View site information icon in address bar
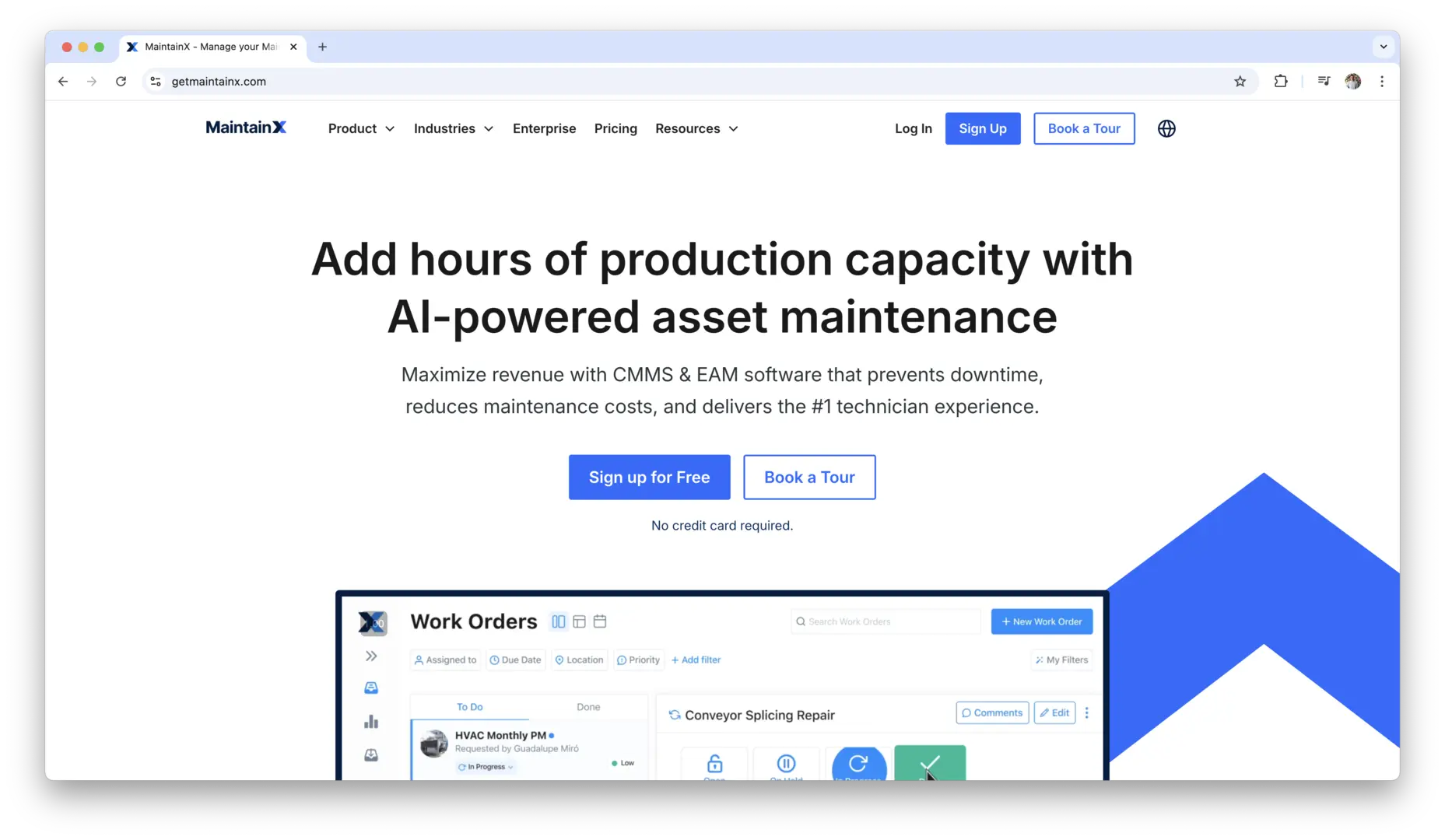This screenshot has width=1445, height=840. pyautogui.click(x=156, y=81)
